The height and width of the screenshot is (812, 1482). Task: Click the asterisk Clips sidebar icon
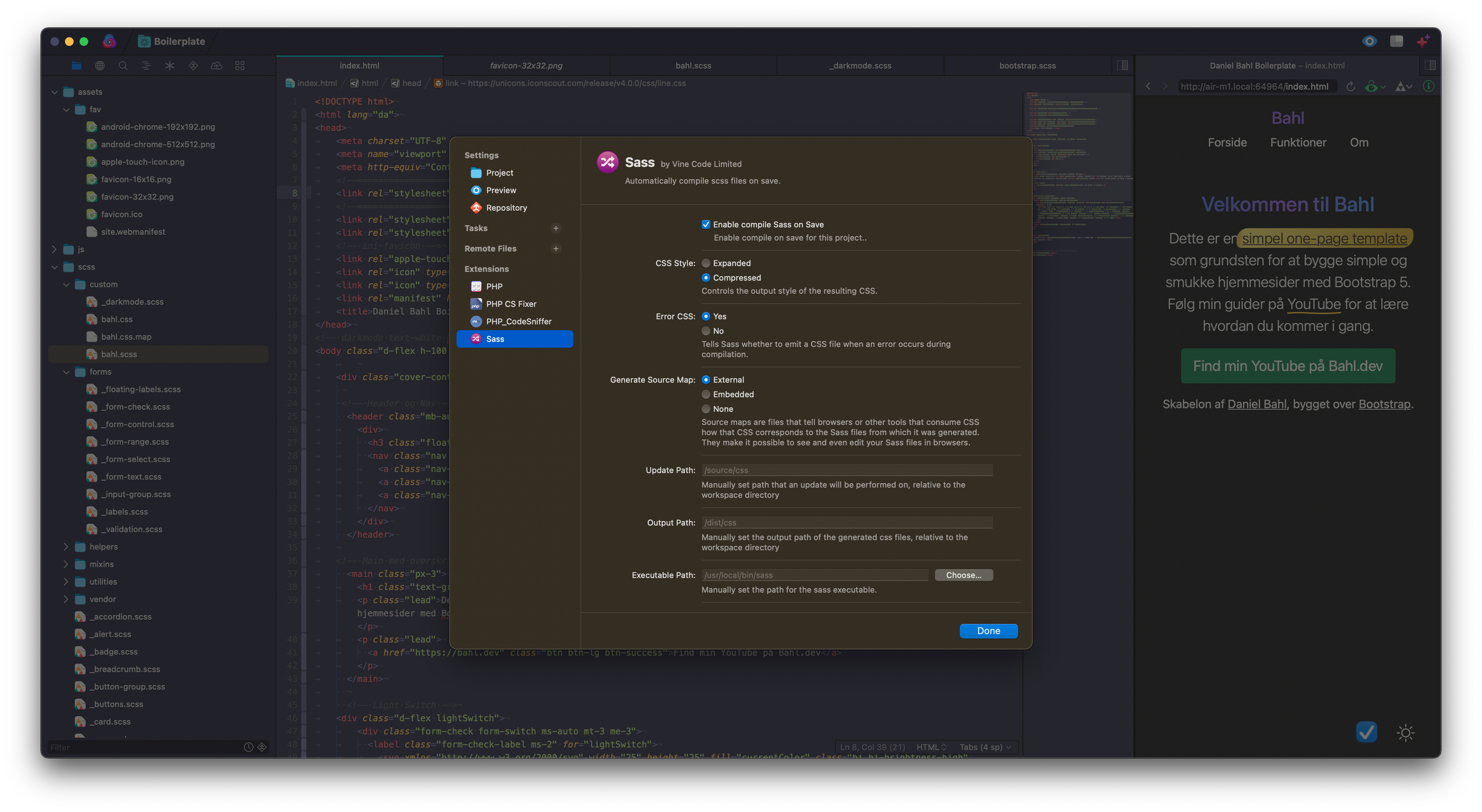coord(170,66)
